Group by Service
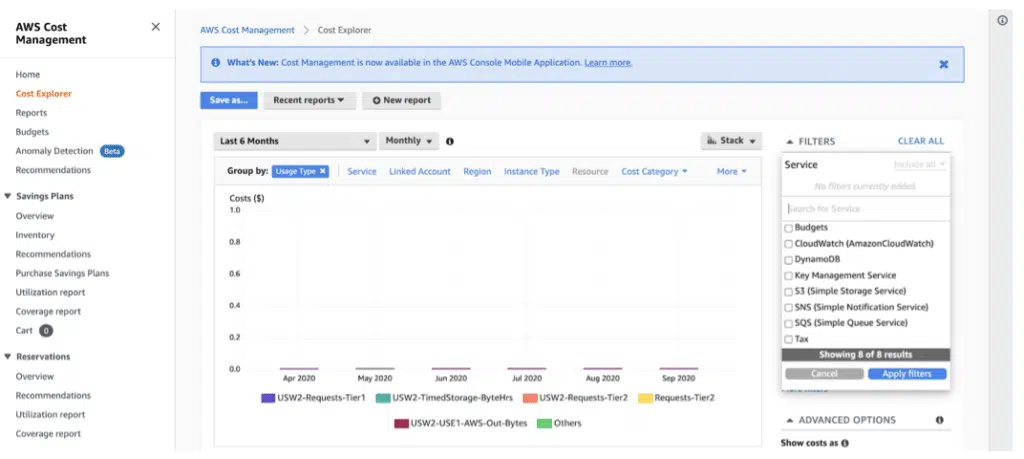The image size is (1024, 459). coord(362,171)
